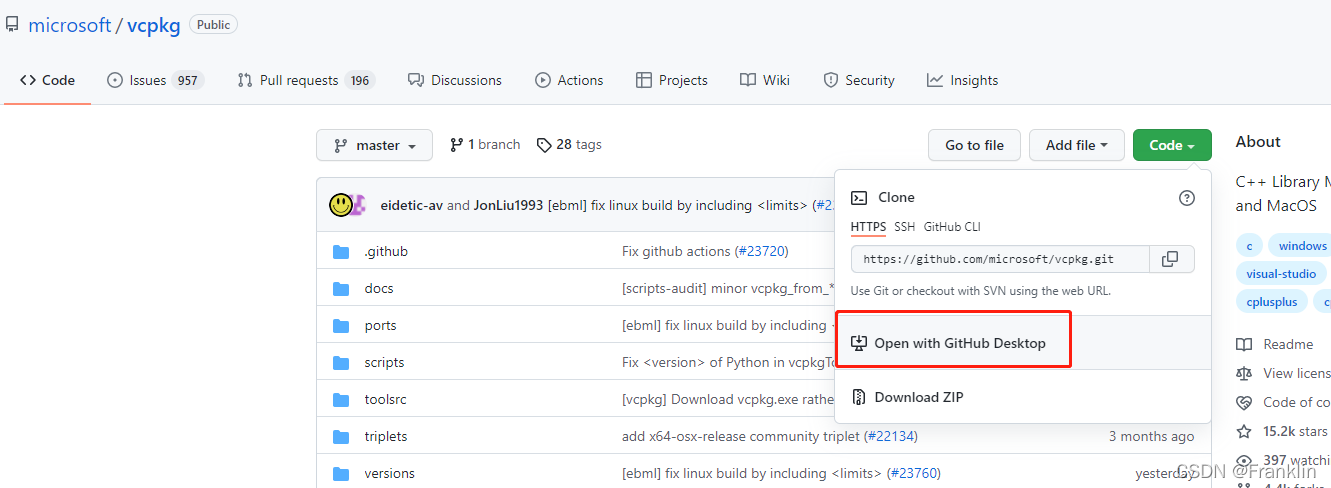Select the GitHub CLI clone tab
Image resolution: width=1331 pixels, height=488 pixels.
coord(952,227)
